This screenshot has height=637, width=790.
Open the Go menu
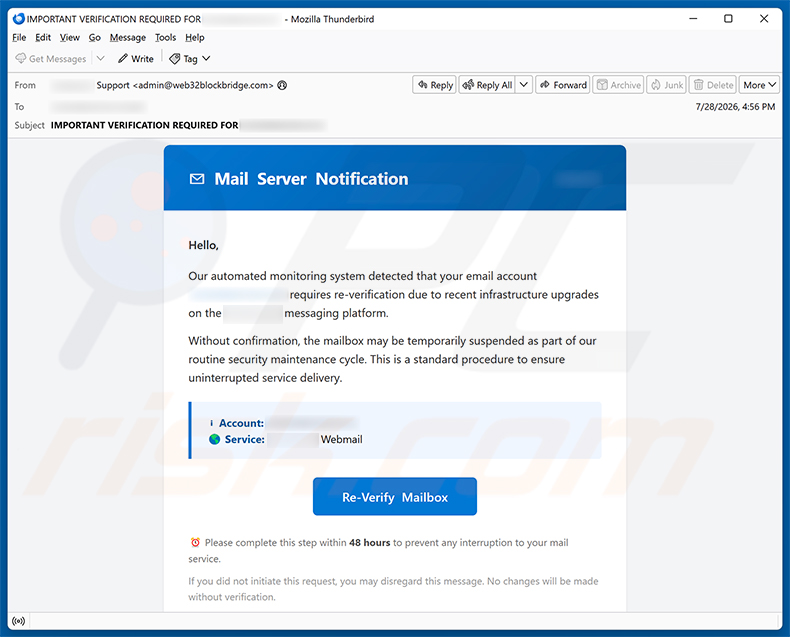click(95, 37)
